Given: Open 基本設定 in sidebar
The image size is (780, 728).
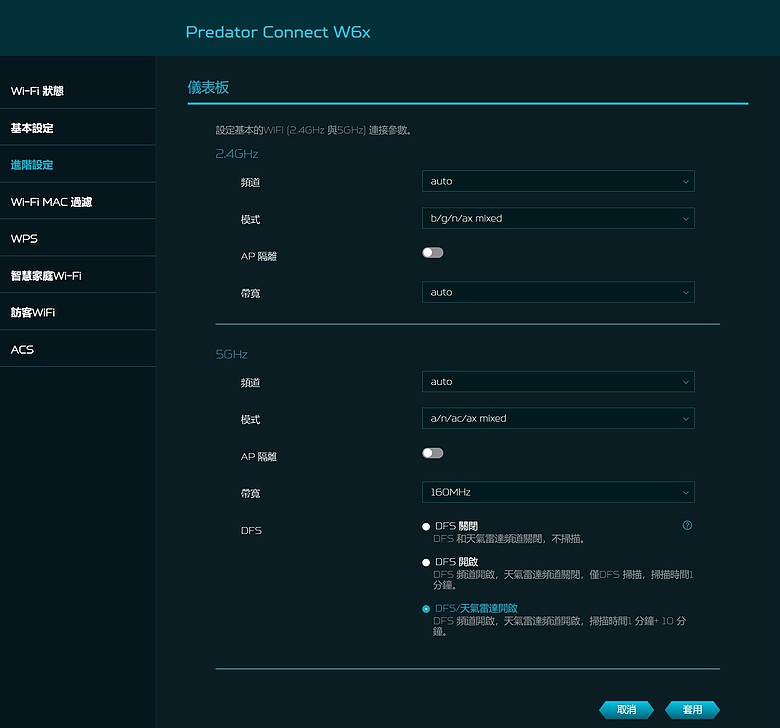Looking at the screenshot, I should pos(78,127).
